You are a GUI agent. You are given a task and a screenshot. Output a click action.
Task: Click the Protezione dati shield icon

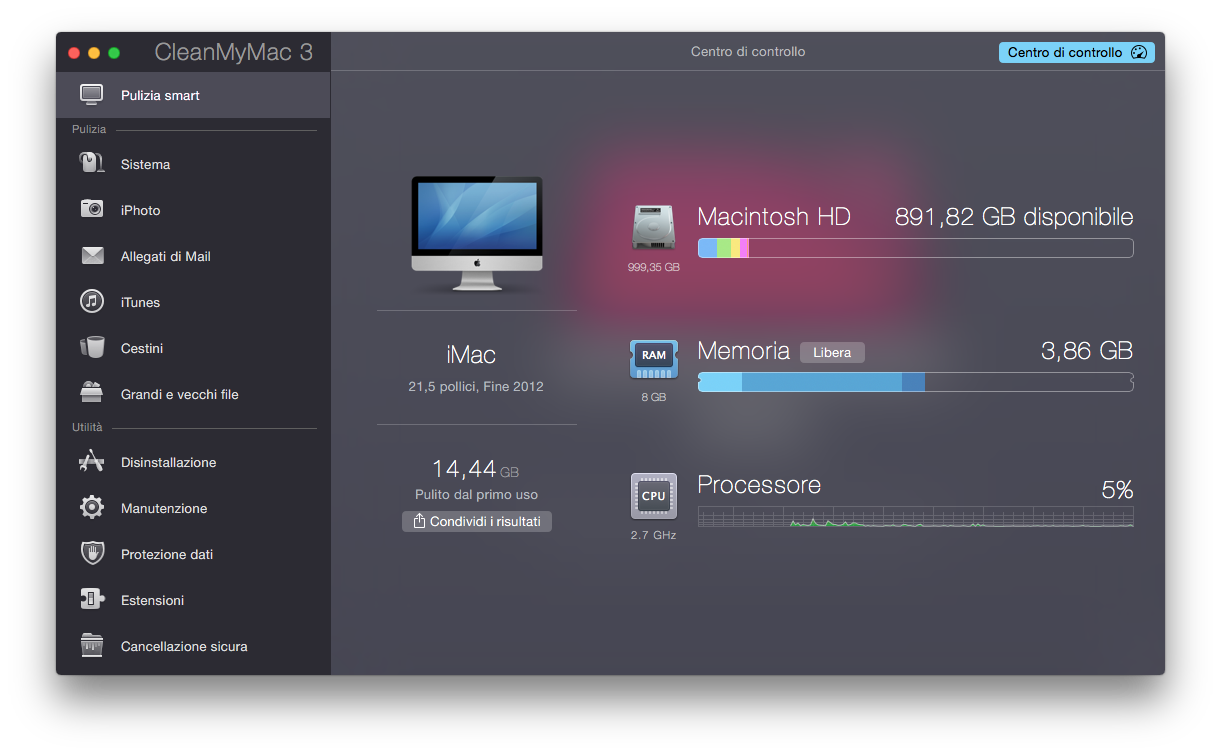(x=92, y=554)
